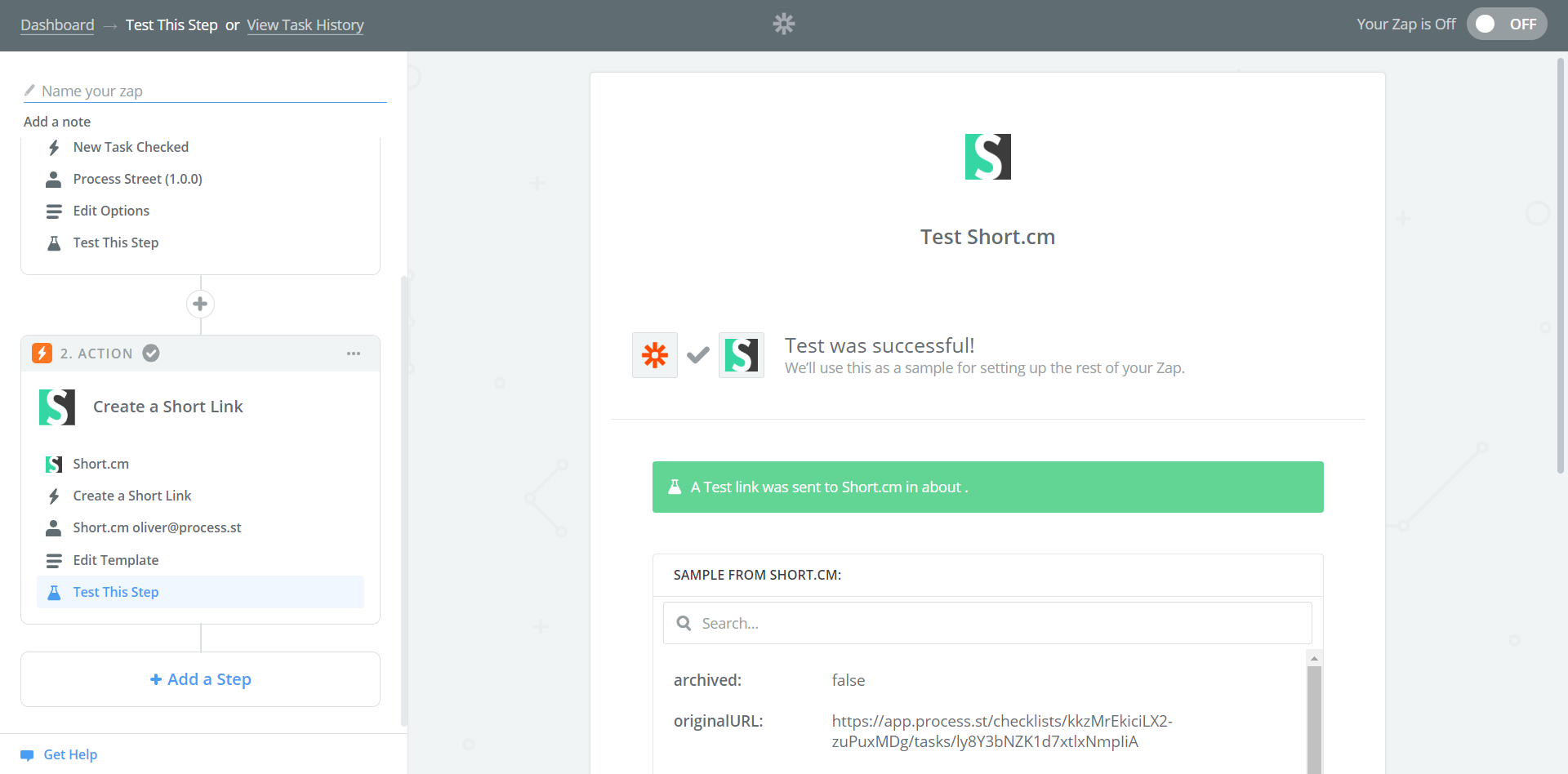1568x774 pixels.
Task: Click the lightning icon beside New Task Checked
Action: (54, 147)
